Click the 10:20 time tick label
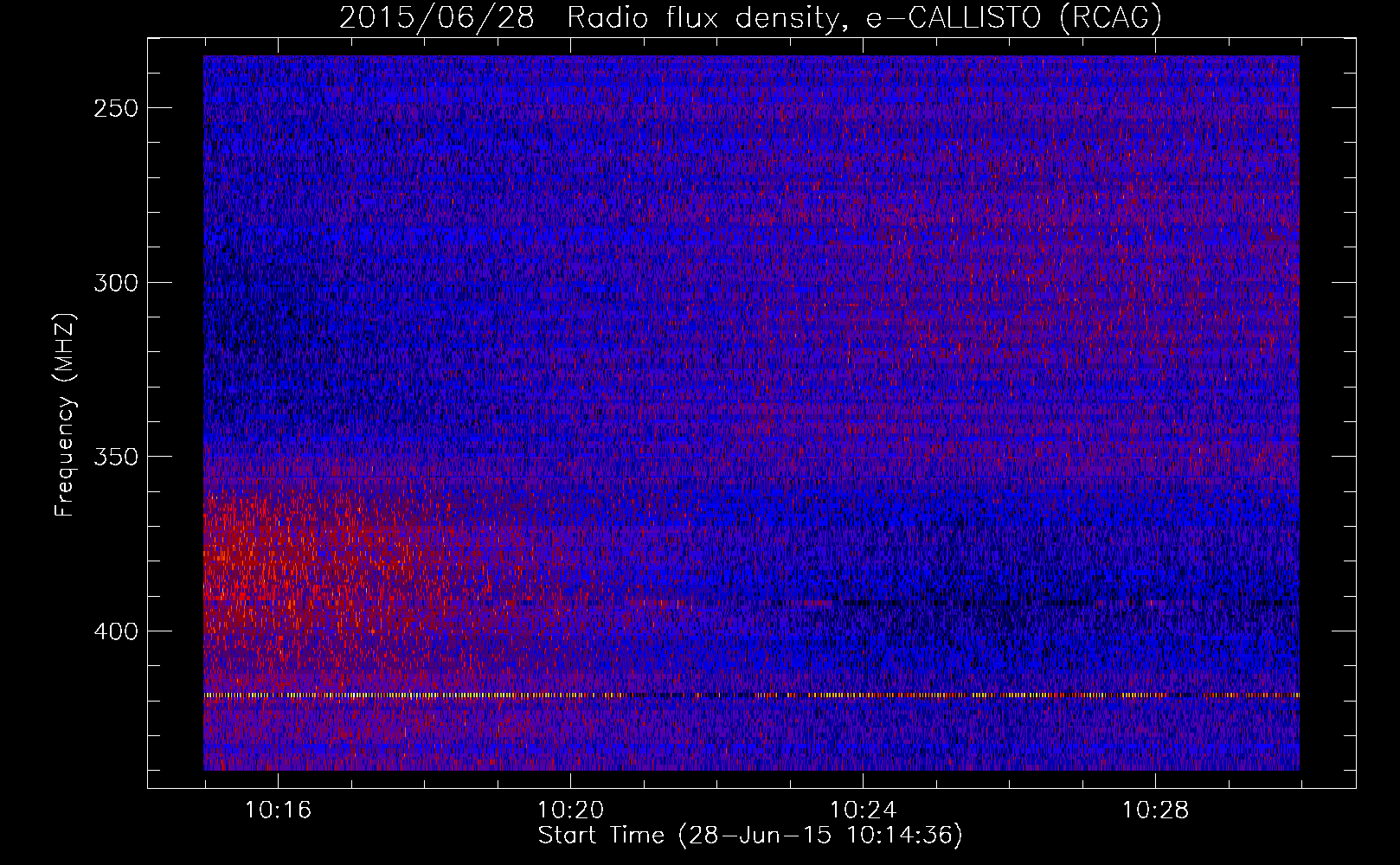This screenshot has height=865, width=1400. (x=570, y=811)
